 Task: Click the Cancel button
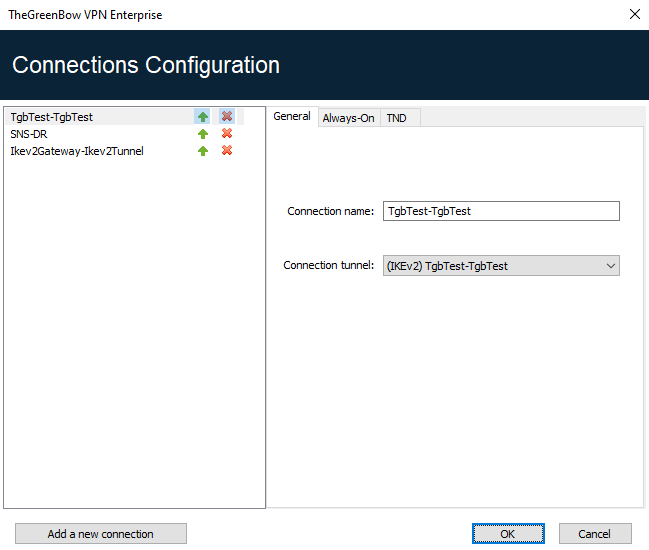pos(595,534)
